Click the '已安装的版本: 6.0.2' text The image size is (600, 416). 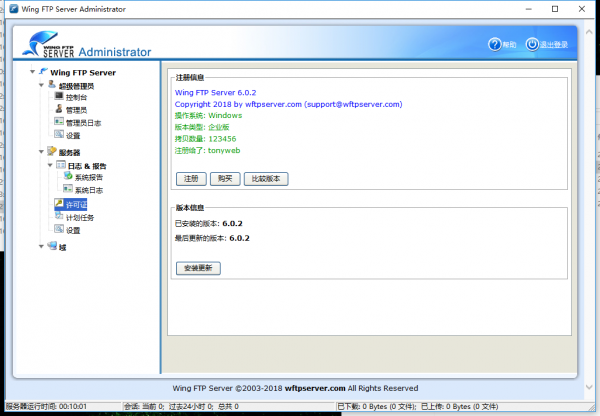tap(209, 223)
